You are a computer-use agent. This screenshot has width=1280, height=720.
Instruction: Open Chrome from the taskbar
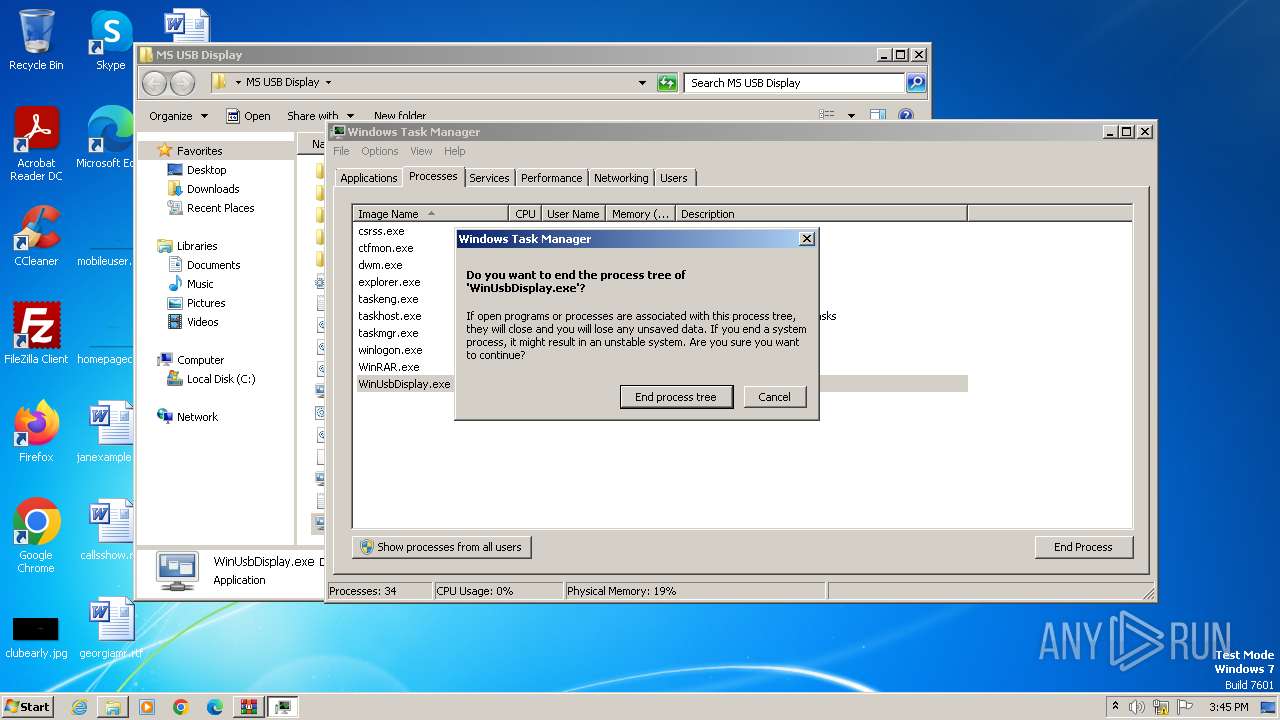coord(181,707)
